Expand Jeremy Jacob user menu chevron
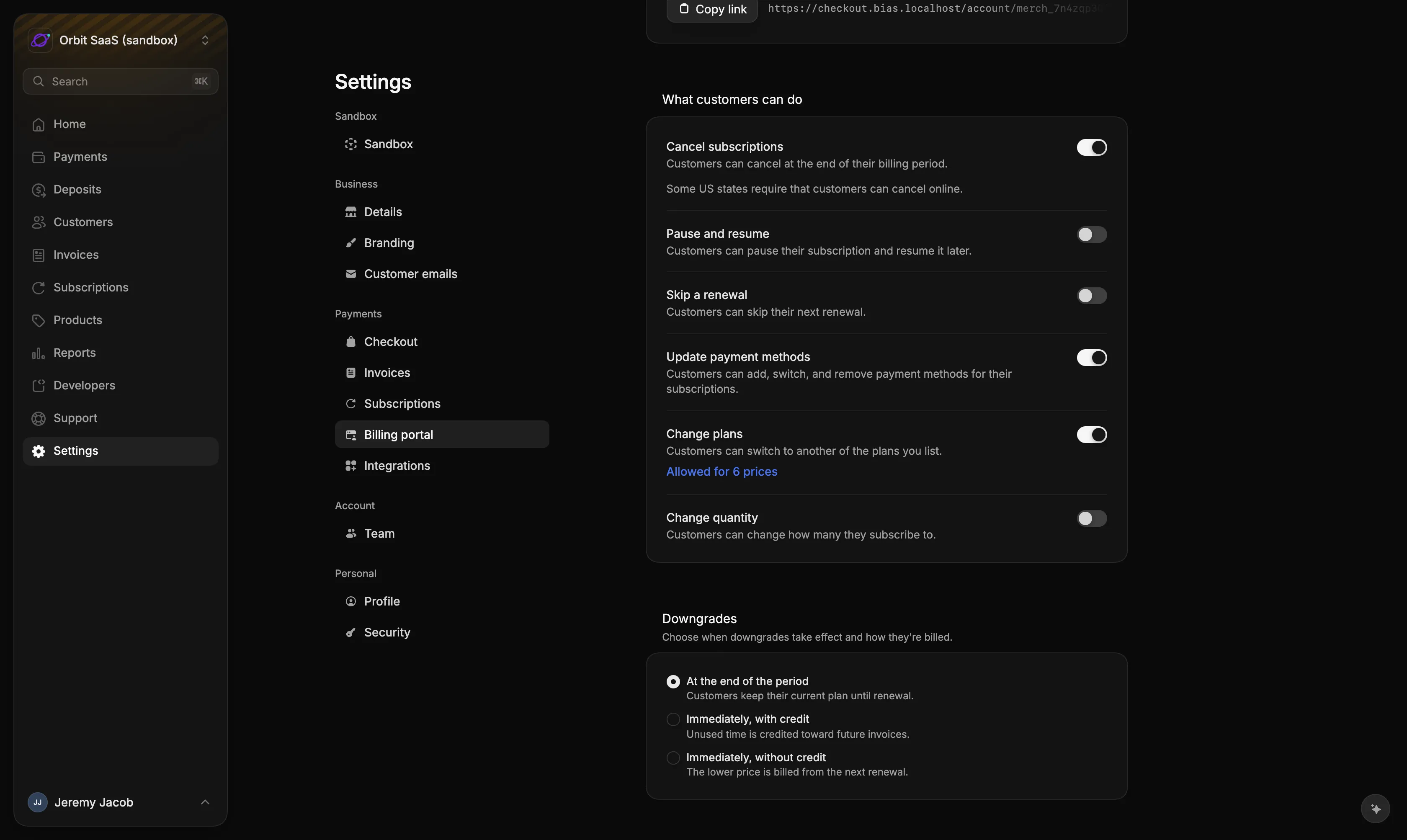 point(205,802)
